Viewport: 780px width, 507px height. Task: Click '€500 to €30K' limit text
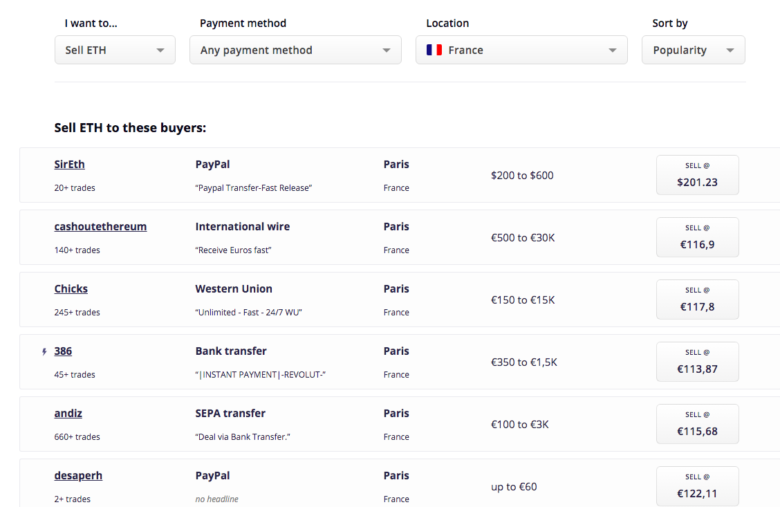pyautogui.click(x=522, y=237)
